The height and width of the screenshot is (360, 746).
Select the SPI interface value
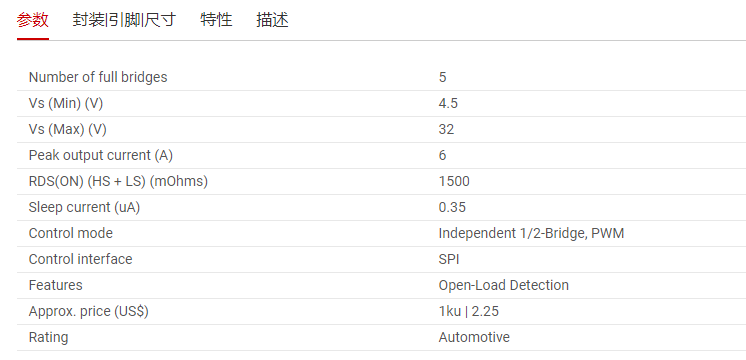point(449,259)
